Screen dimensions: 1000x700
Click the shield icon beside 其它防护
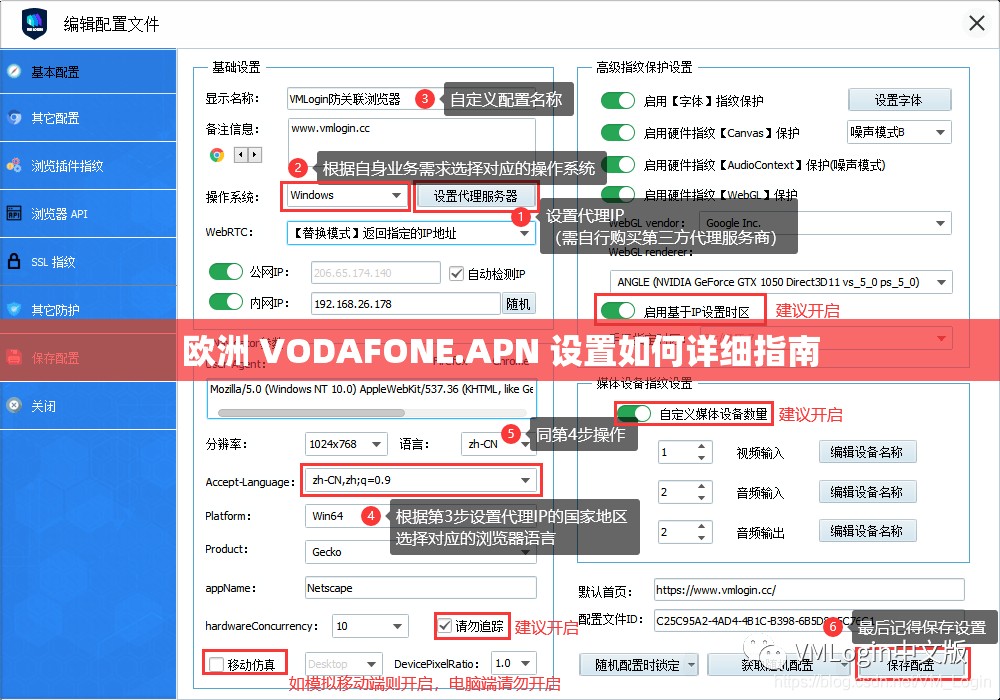(x=14, y=309)
